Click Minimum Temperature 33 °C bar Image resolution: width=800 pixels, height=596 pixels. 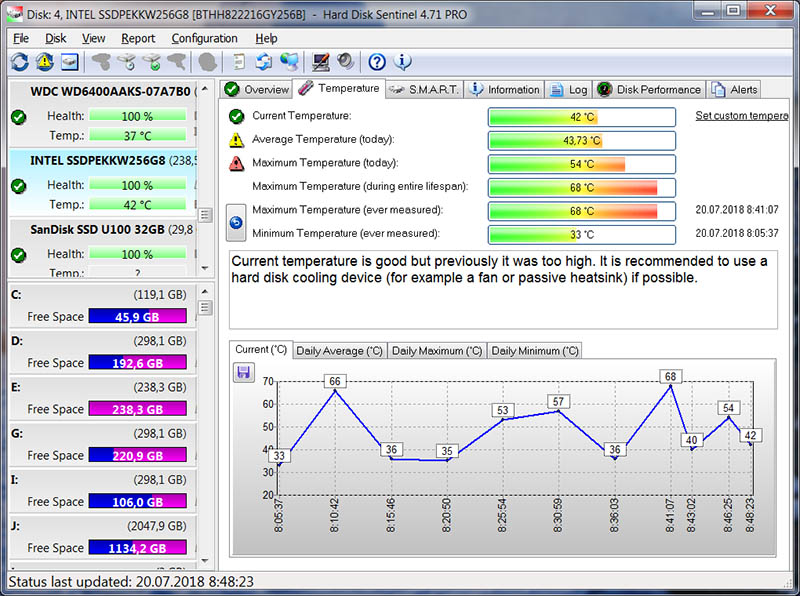pyautogui.click(x=582, y=235)
